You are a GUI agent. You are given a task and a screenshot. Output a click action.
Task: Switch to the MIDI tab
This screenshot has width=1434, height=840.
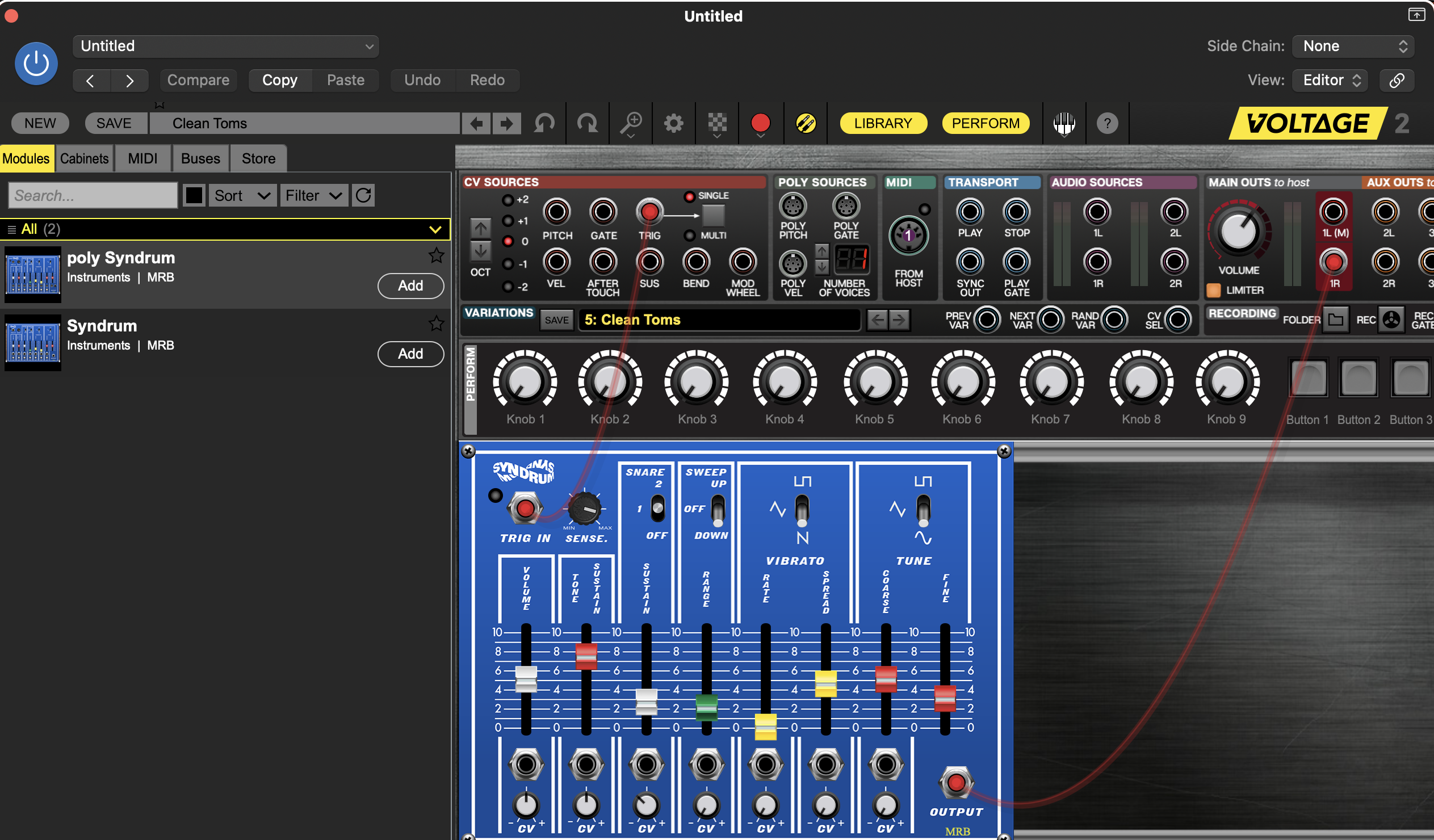[x=143, y=158]
